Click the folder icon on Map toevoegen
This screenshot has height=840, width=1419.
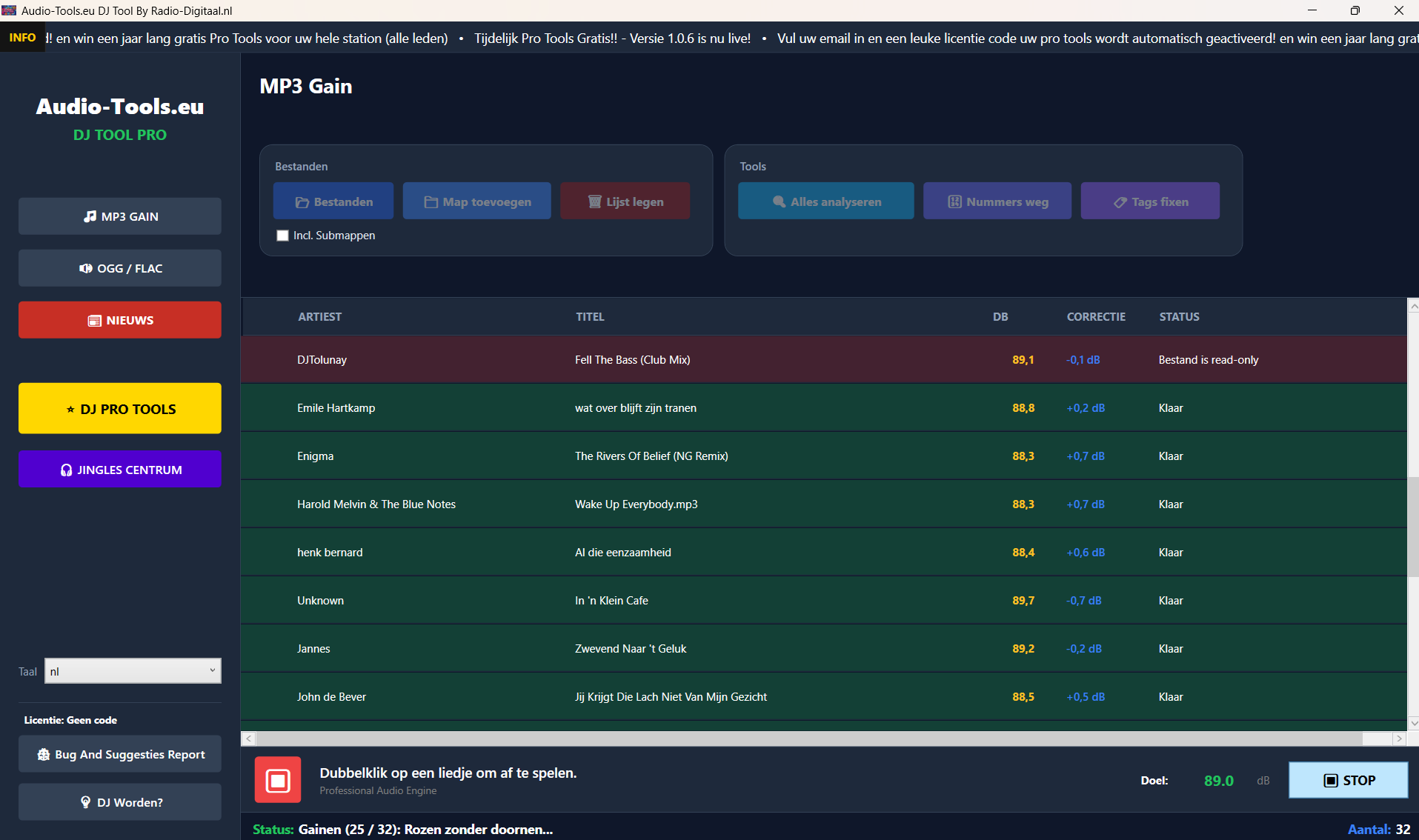(x=431, y=202)
